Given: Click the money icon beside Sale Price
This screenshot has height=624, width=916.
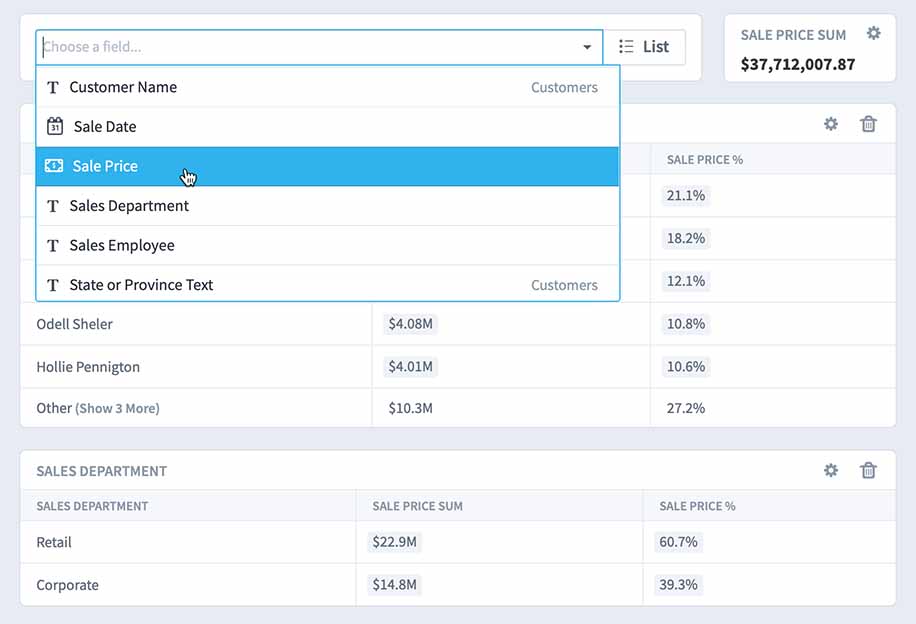Looking at the screenshot, I should tap(53, 166).
